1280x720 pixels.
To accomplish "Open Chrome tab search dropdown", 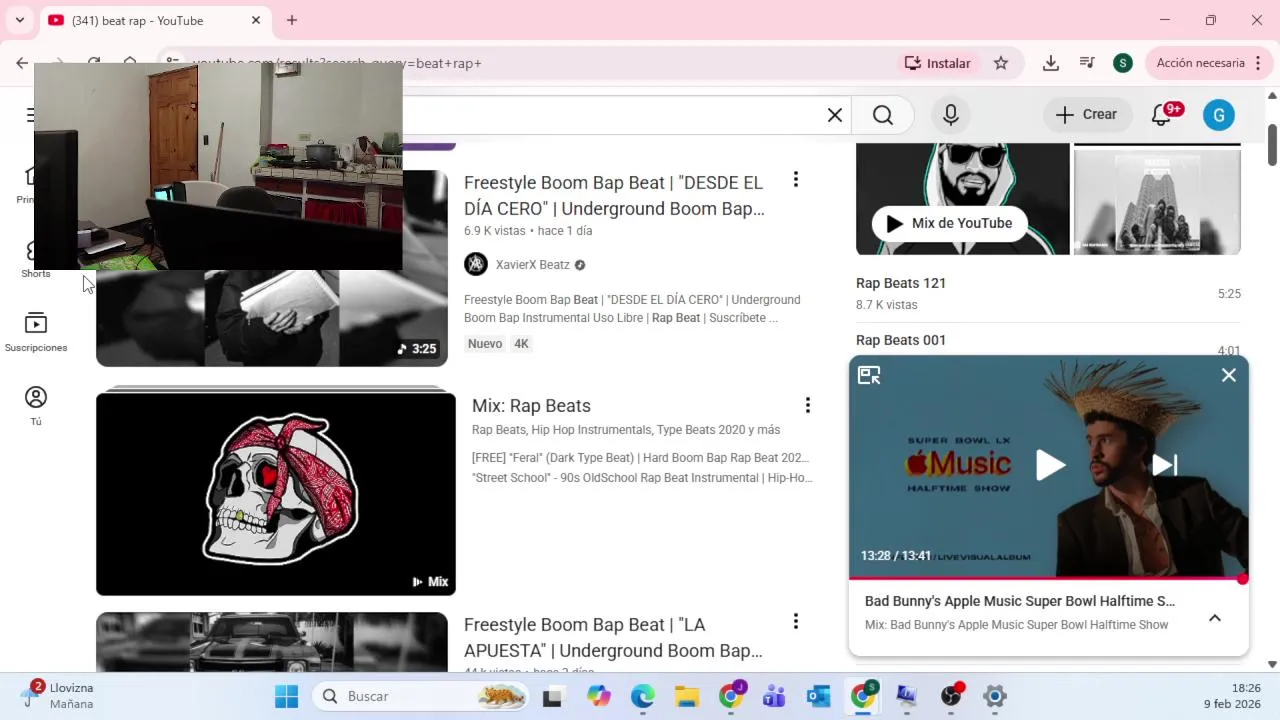I will [x=19, y=20].
